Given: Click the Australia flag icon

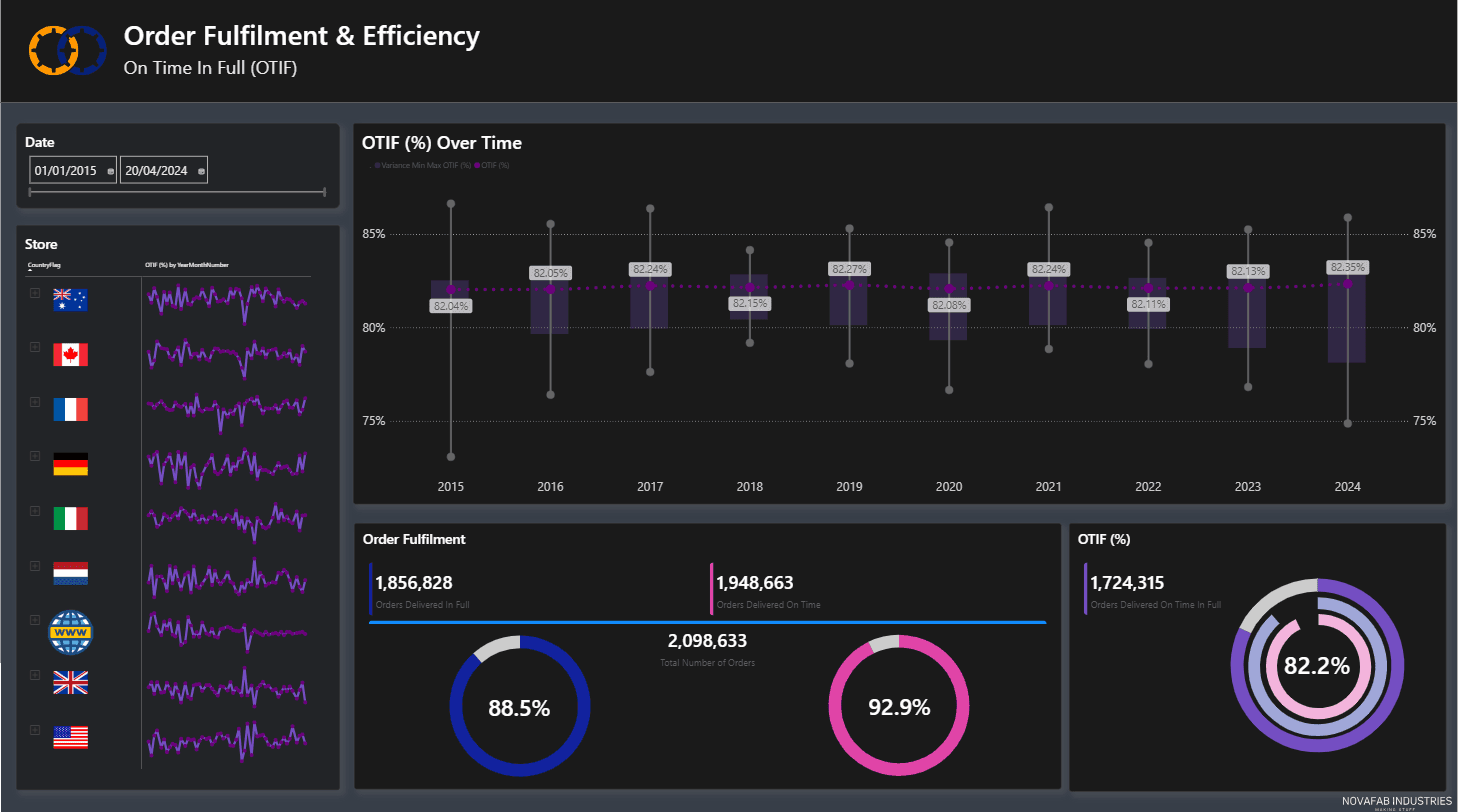Looking at the screenshot, I should click(70, 299).
